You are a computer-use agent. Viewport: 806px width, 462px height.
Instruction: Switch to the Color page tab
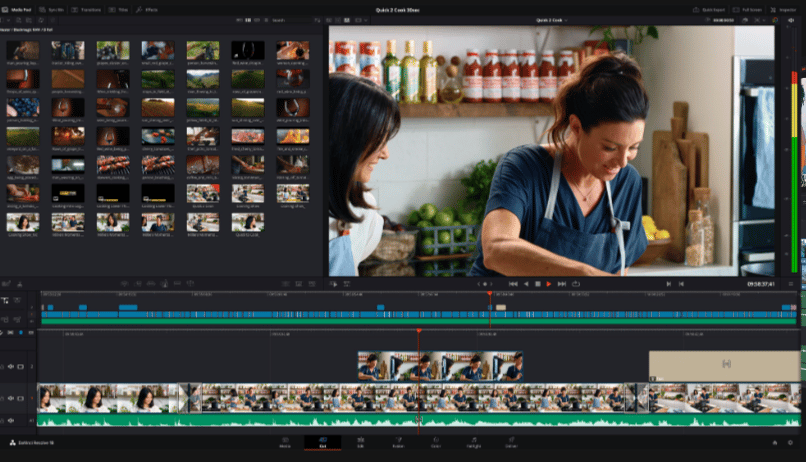[x=435, y=442]
